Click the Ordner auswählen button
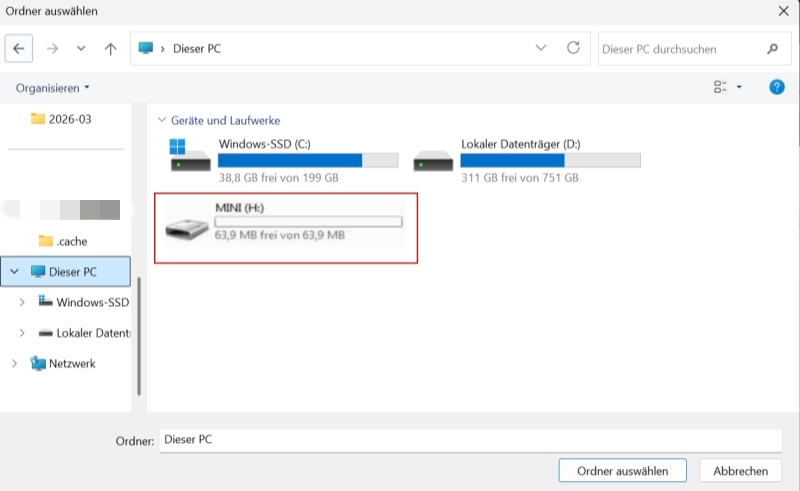 pos(623,471)
